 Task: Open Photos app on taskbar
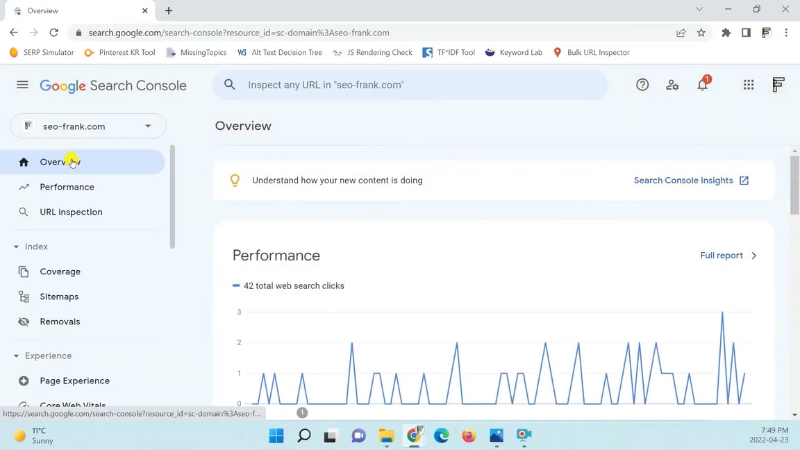pyautogui.click(x=496, y=436)
